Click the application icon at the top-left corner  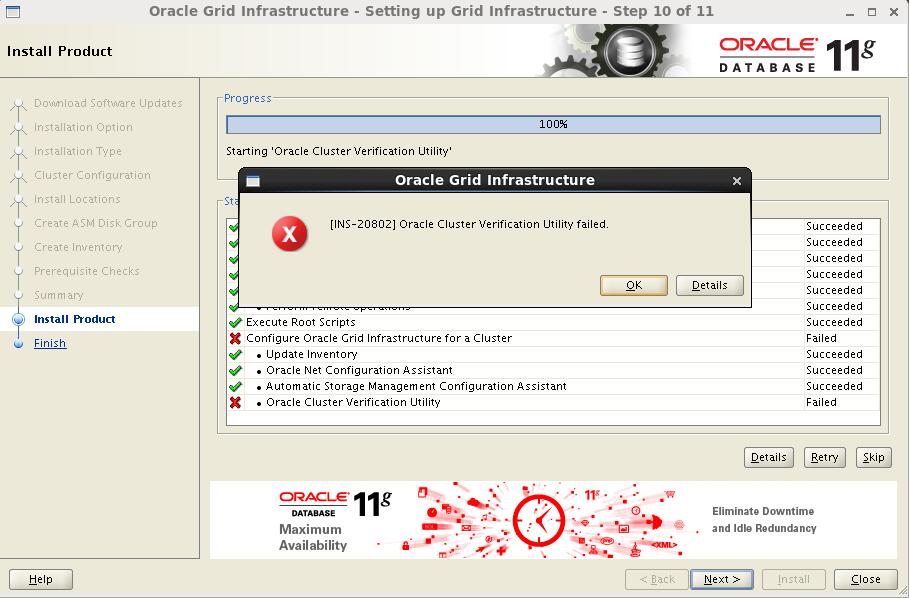[12, 11]
